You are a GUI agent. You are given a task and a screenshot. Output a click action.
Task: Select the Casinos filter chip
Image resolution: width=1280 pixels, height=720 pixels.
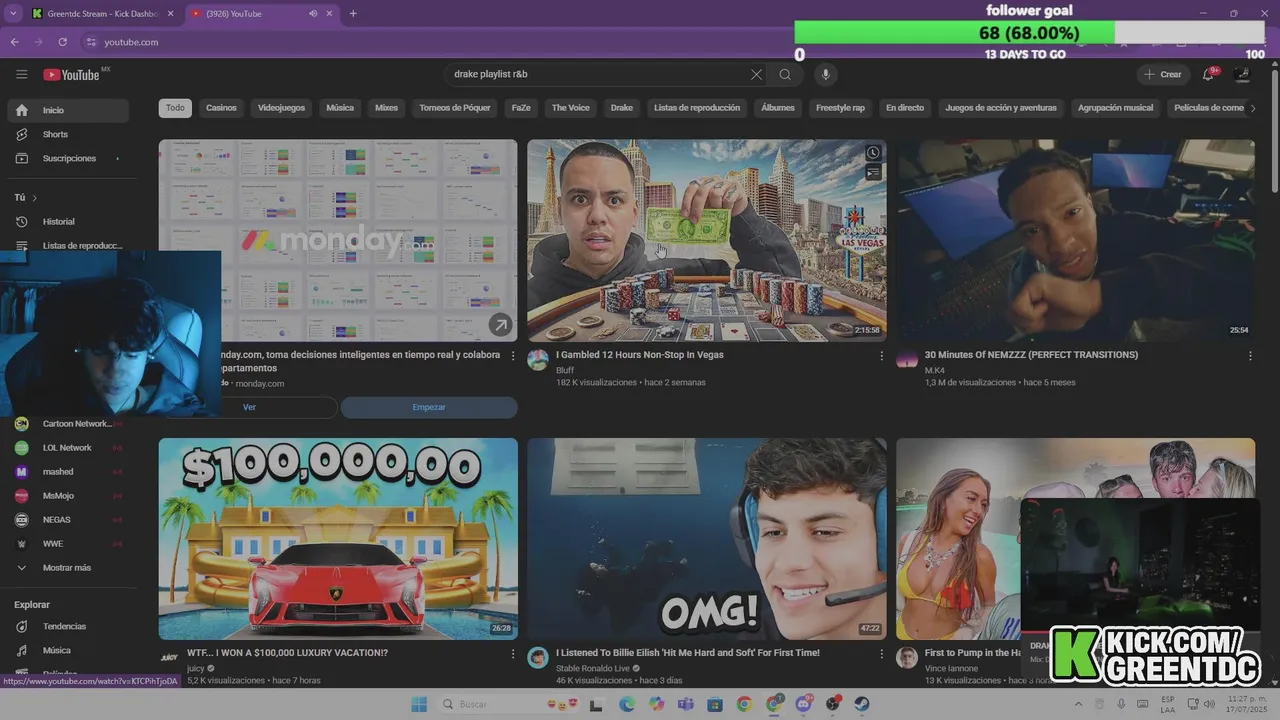tap(221, 108)
